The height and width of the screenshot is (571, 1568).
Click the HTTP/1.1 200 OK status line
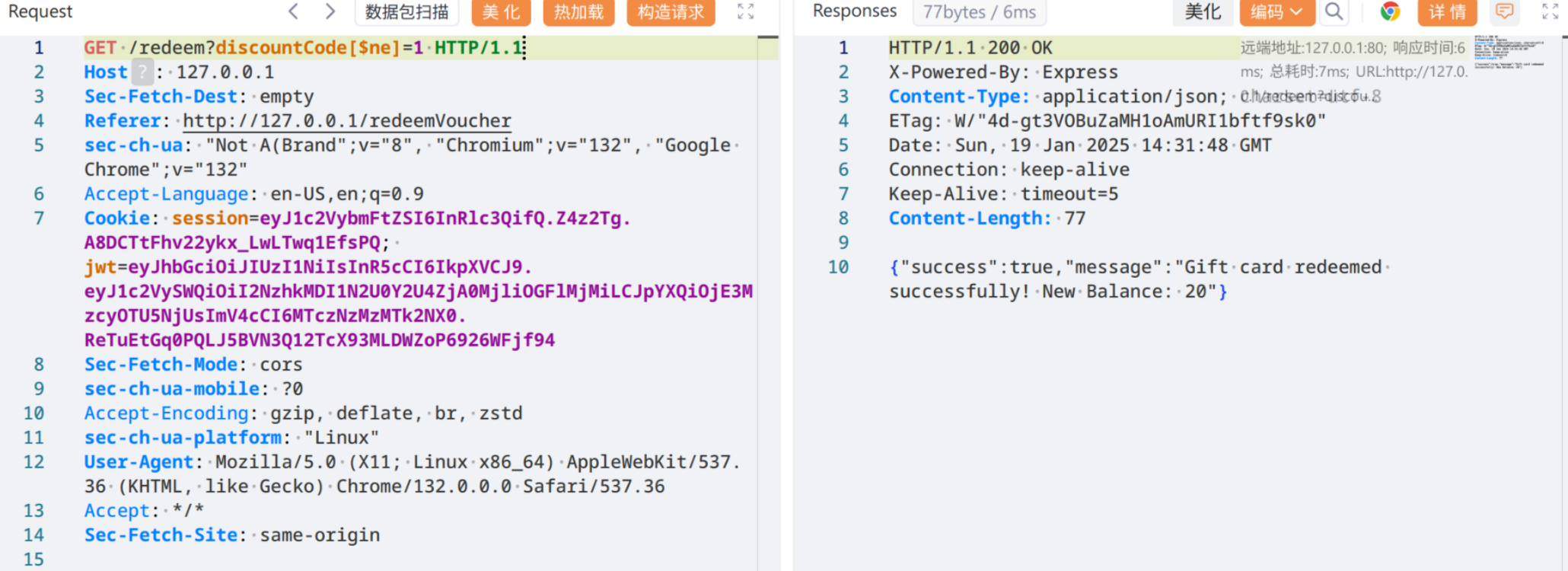click(970, 48)
